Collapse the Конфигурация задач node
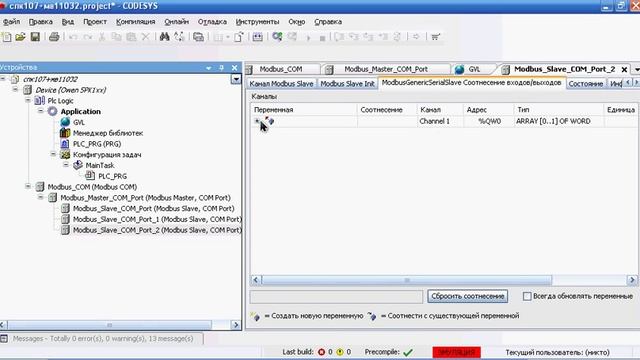 53,154
